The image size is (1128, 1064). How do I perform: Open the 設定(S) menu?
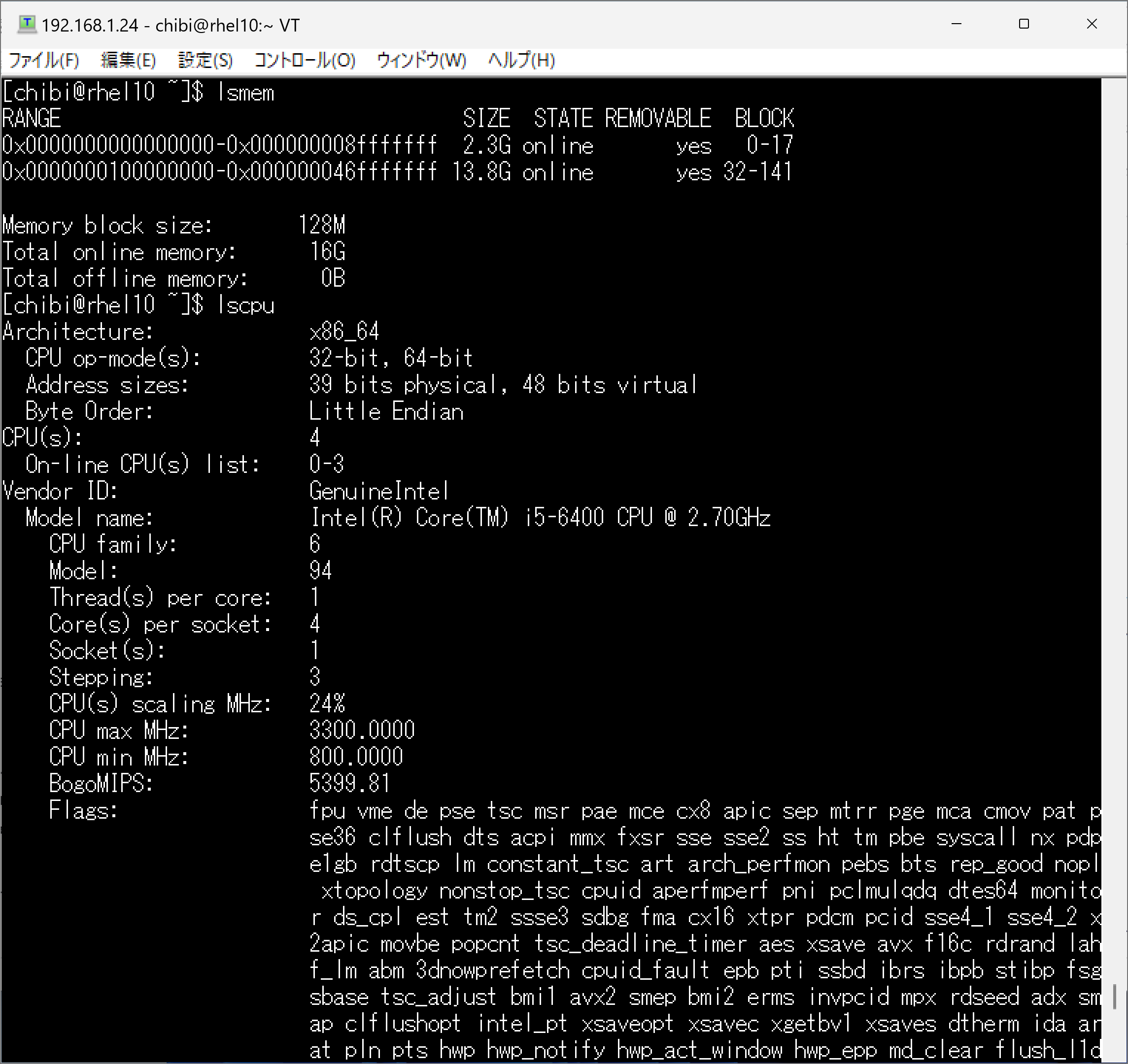(x=205, y=60)
